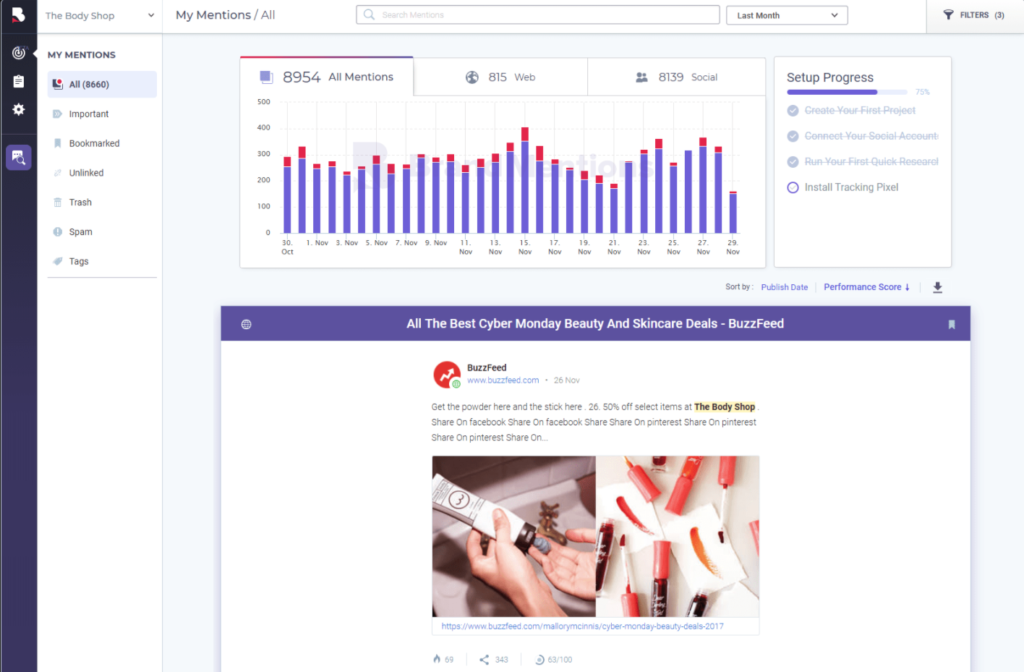Toggle Create Your First Project checkmark
The height and width of the screenshot is (672, 1024).
(793, 110)
